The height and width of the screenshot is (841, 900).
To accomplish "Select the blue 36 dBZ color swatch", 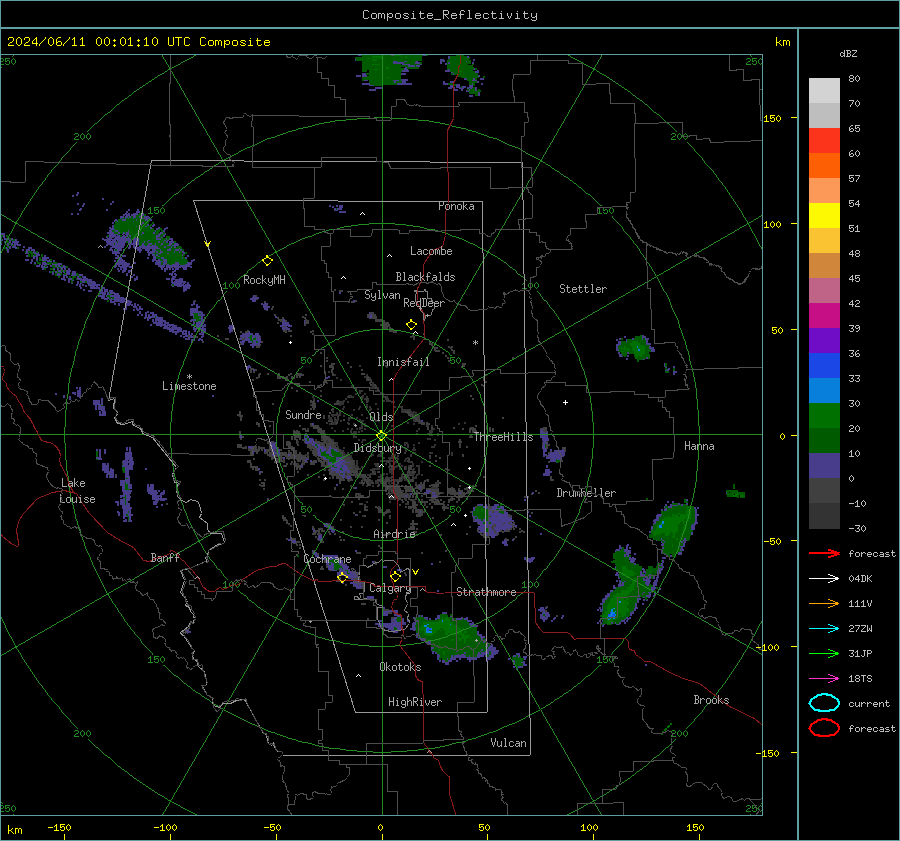I will point(824,366).
